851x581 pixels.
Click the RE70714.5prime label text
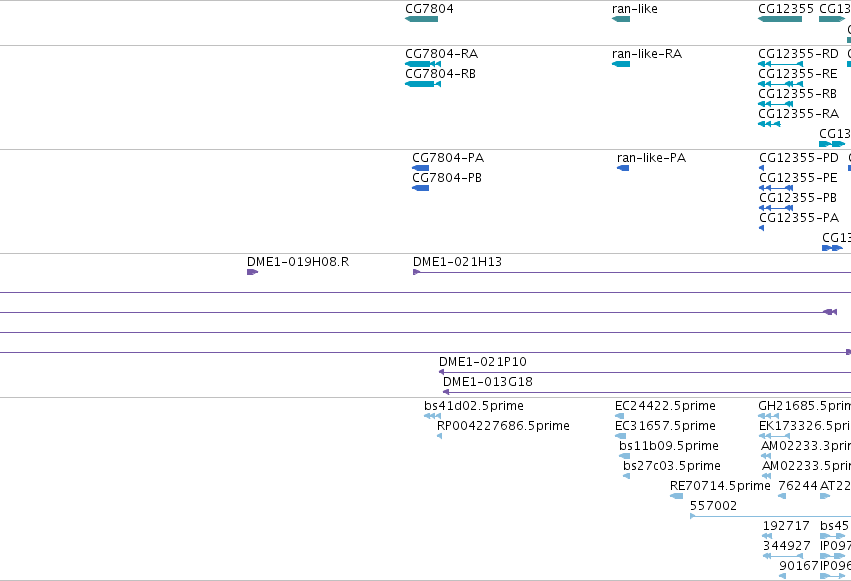[x=720, y=486]
